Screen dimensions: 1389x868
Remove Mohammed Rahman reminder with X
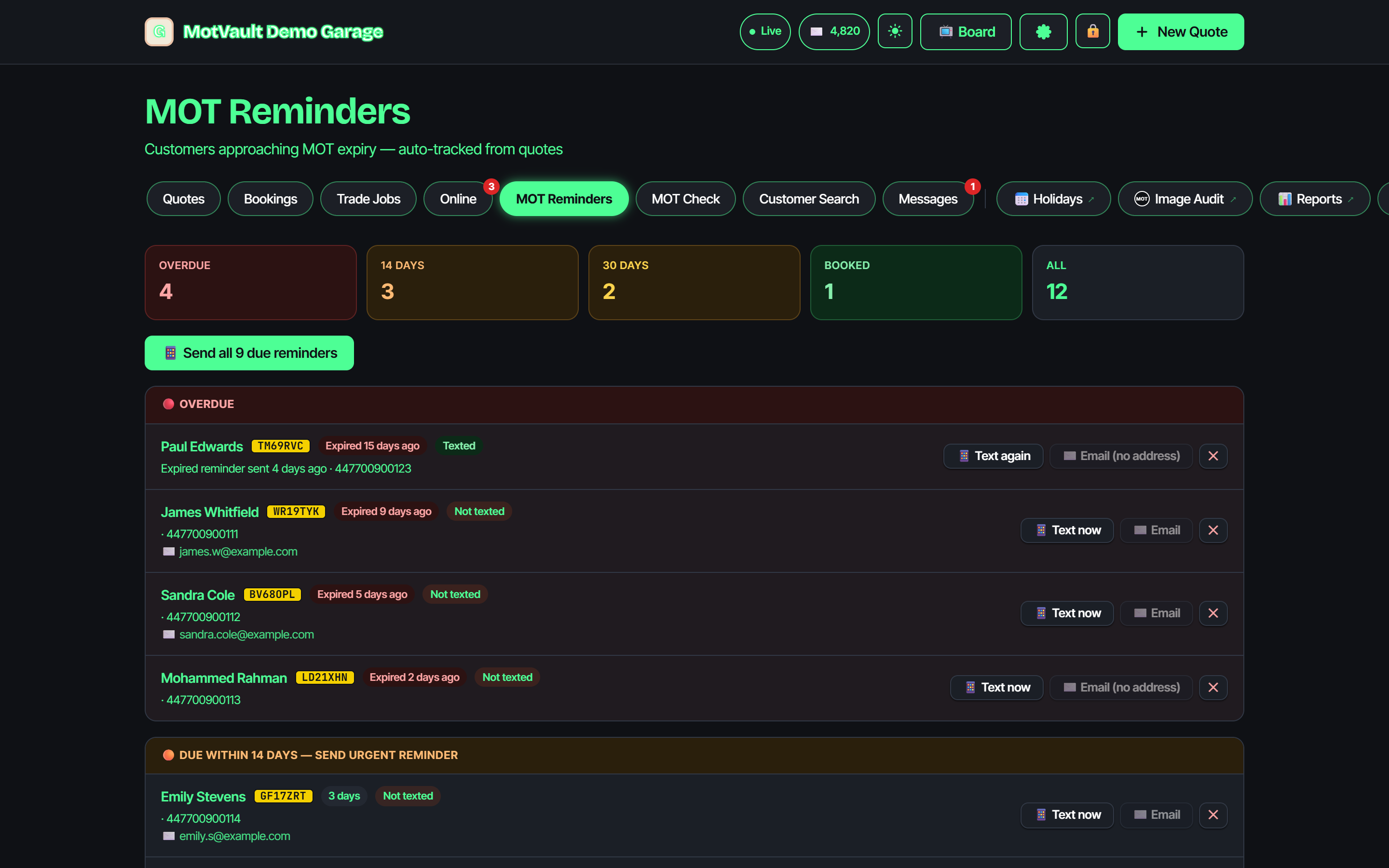click(1213, 687)
